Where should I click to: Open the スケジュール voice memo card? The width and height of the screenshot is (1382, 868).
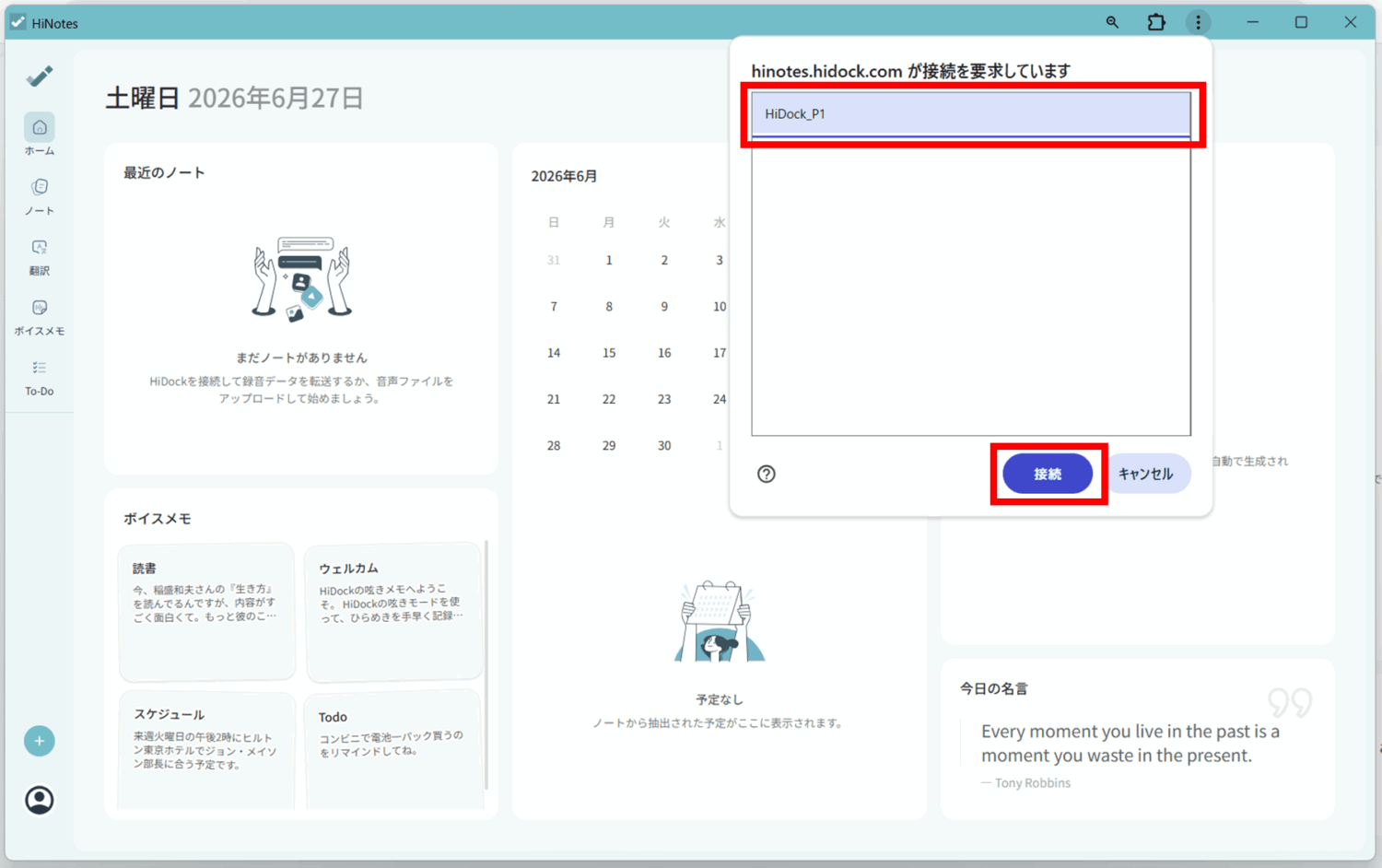click(206, 751)
